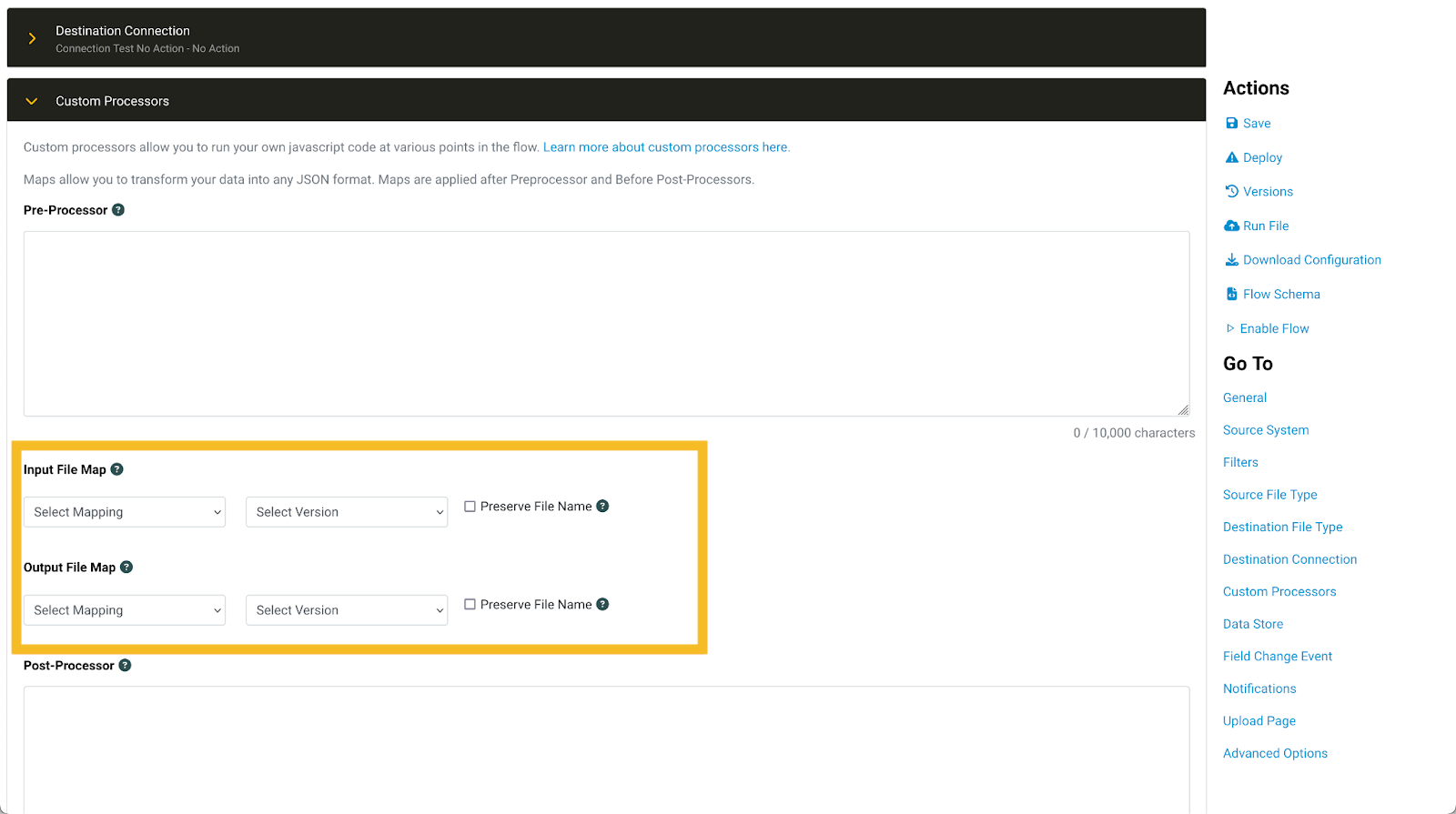The image size is (1456, 814).
Task: Click Download Configuration action link
Action: 1312,259
